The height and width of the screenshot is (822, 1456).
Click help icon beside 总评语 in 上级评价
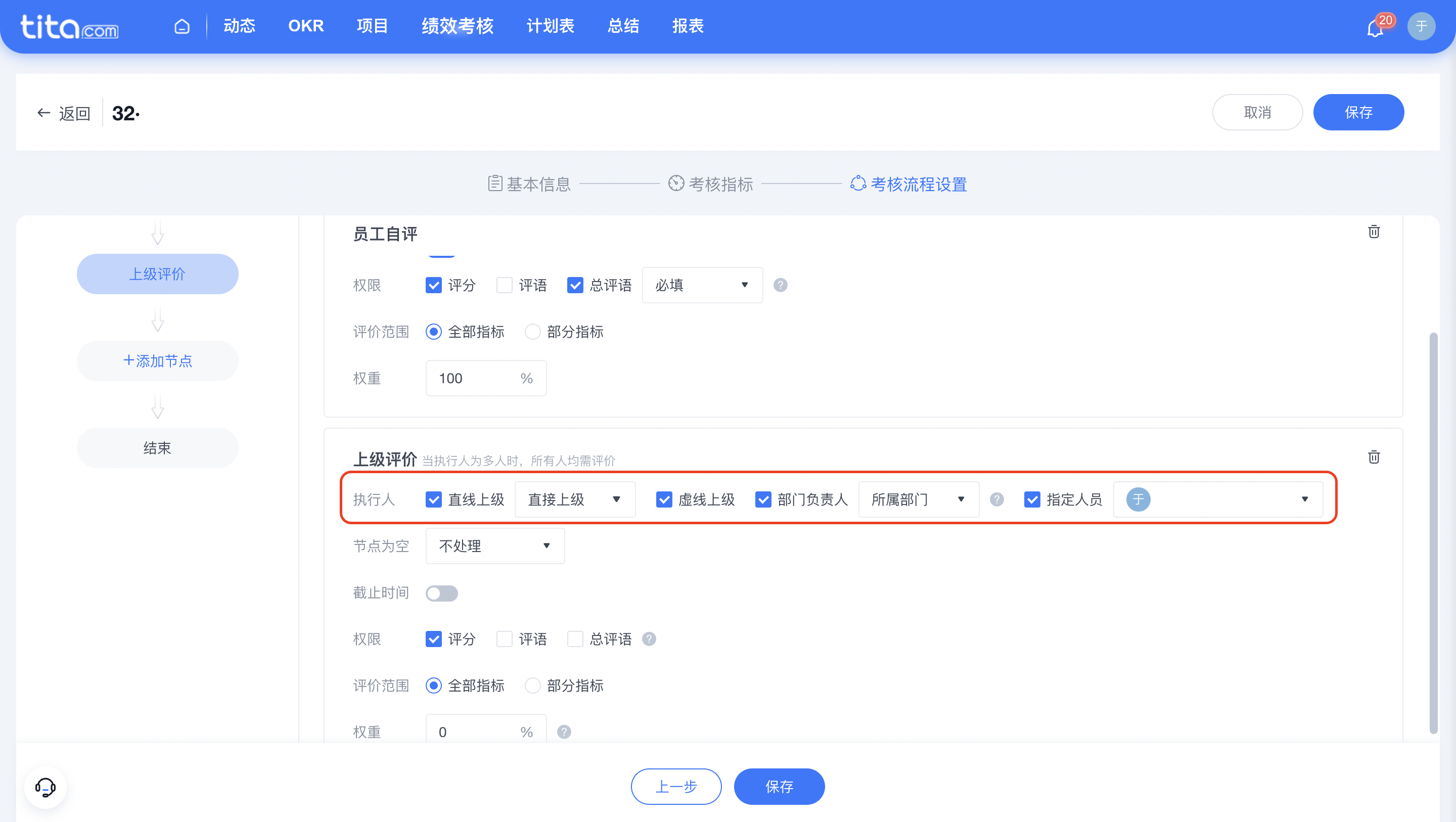tap(649, 639)
